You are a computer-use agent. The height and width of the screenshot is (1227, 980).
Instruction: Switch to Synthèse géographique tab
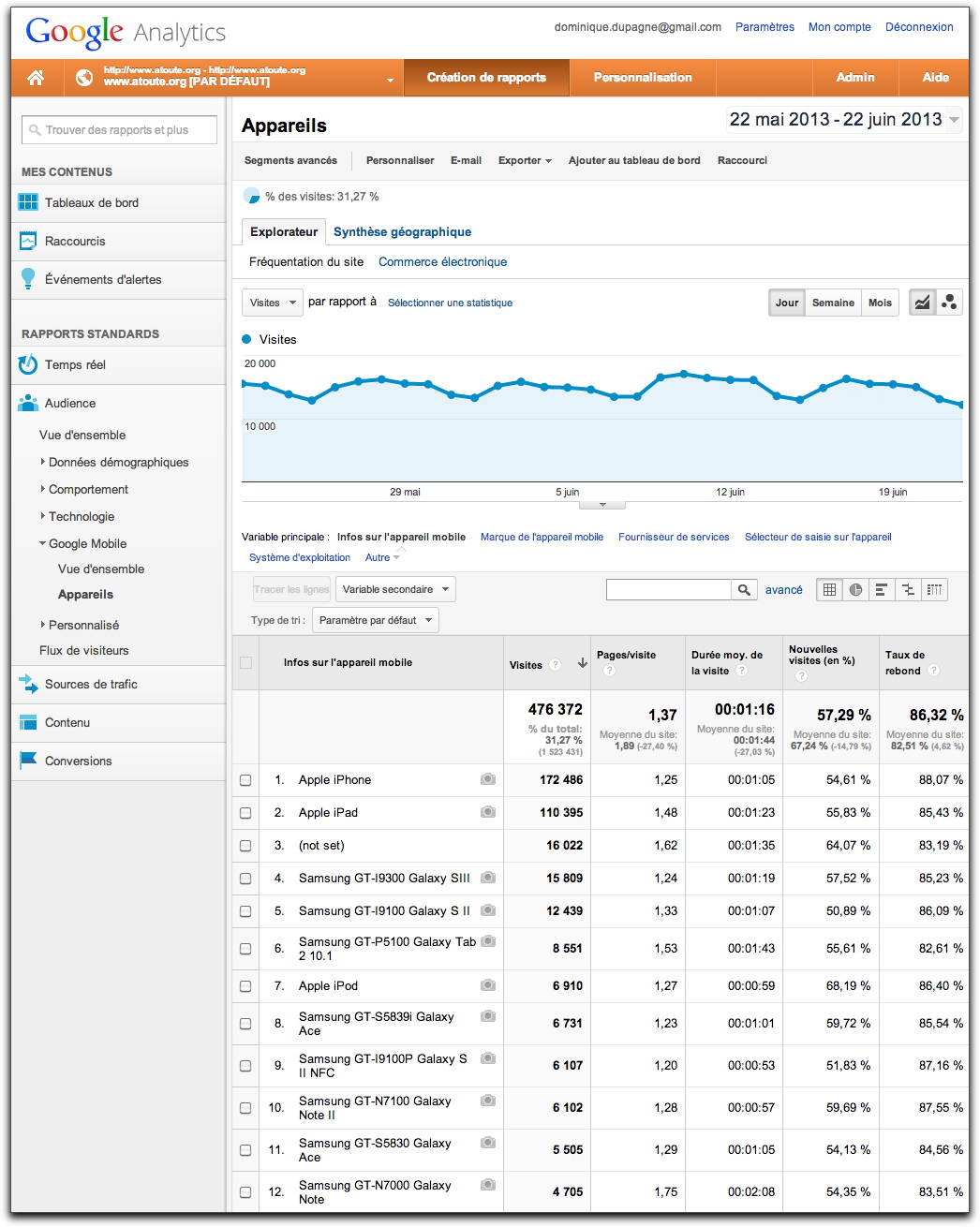coord(402,231)
